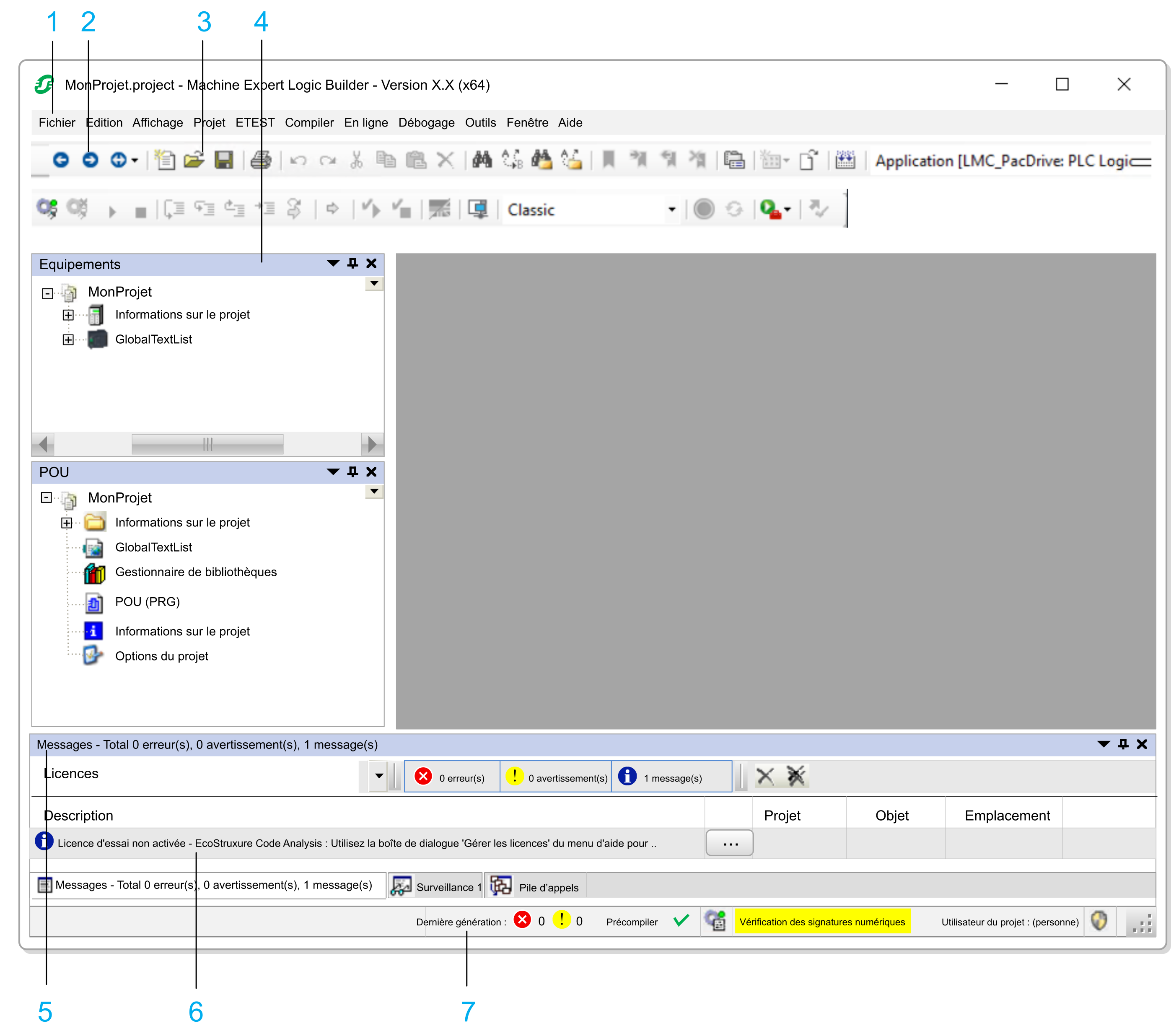Click the Copy toolbar icon
1171x1036 pixels.
386,160
